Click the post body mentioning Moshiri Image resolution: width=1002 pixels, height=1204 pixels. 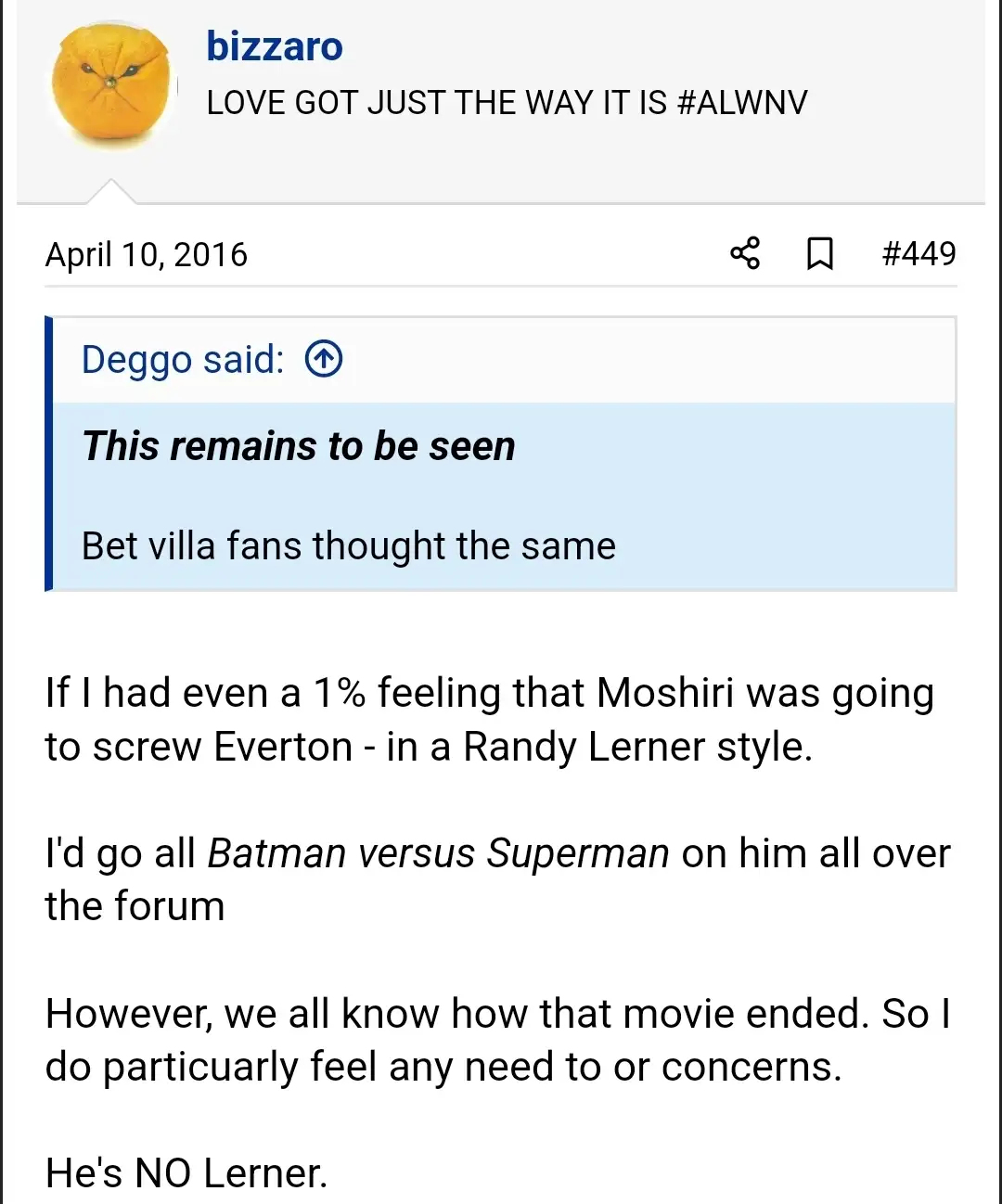point(489,719)
